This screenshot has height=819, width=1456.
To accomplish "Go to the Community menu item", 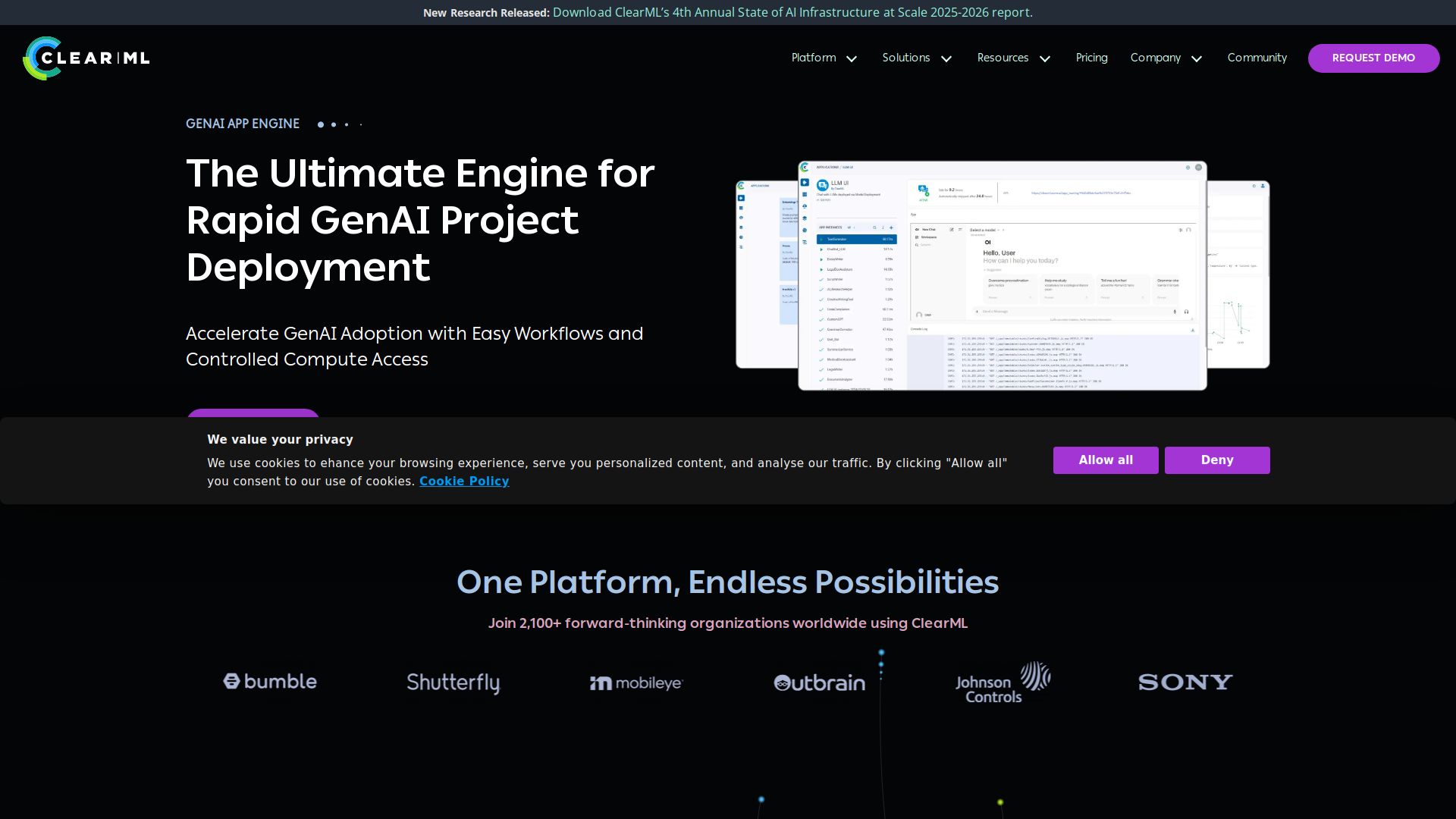I will click(x=1257, y=58).
